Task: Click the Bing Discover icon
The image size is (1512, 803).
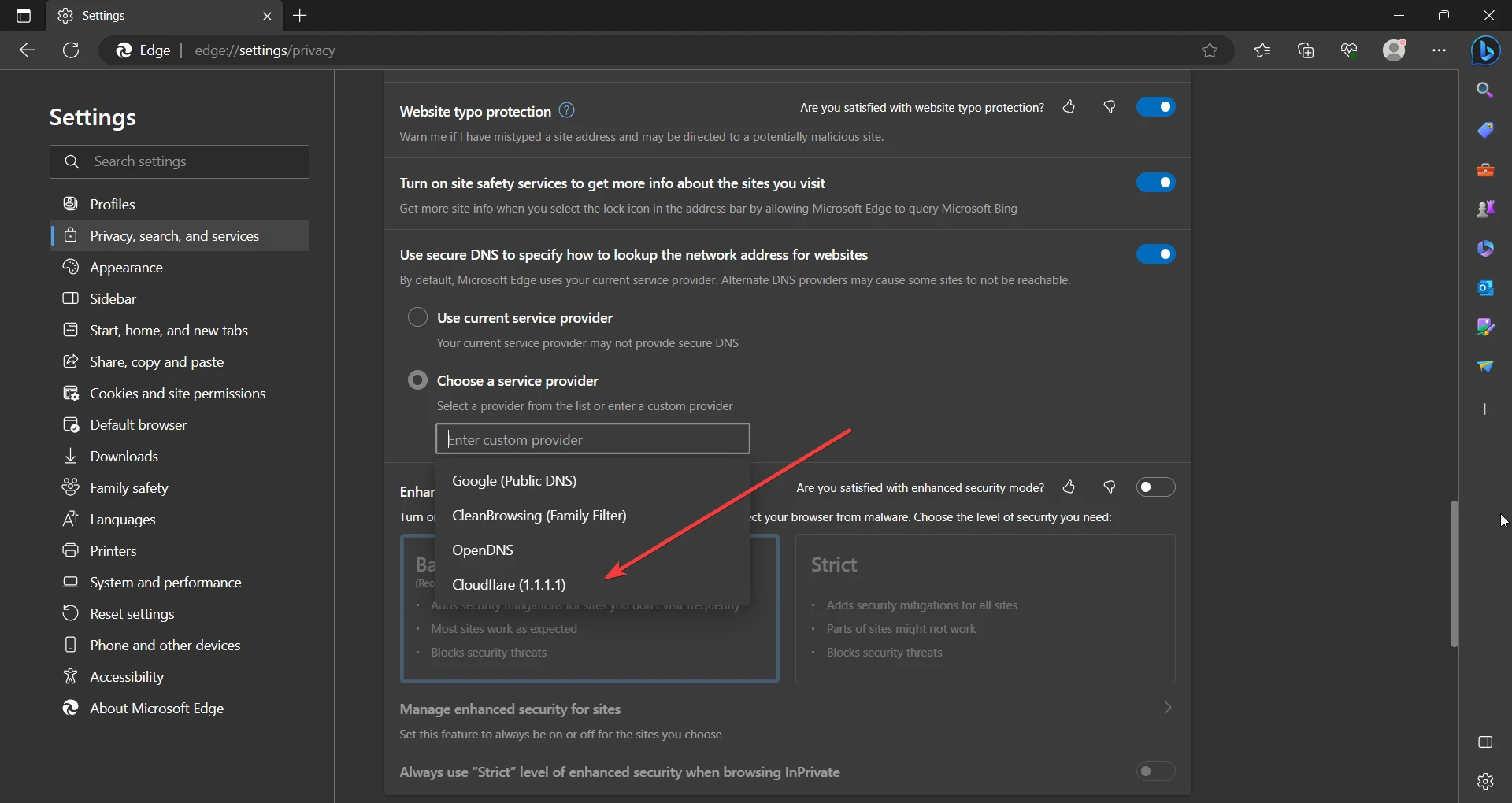Action: coord(1486,50)
